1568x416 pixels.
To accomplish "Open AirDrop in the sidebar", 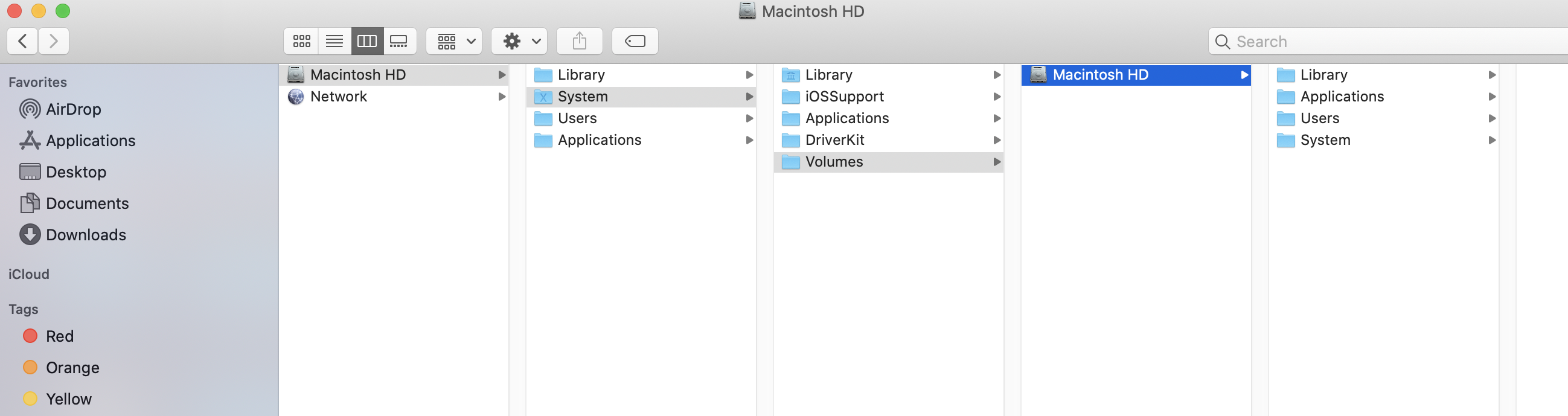I will [x=73, y=109].
